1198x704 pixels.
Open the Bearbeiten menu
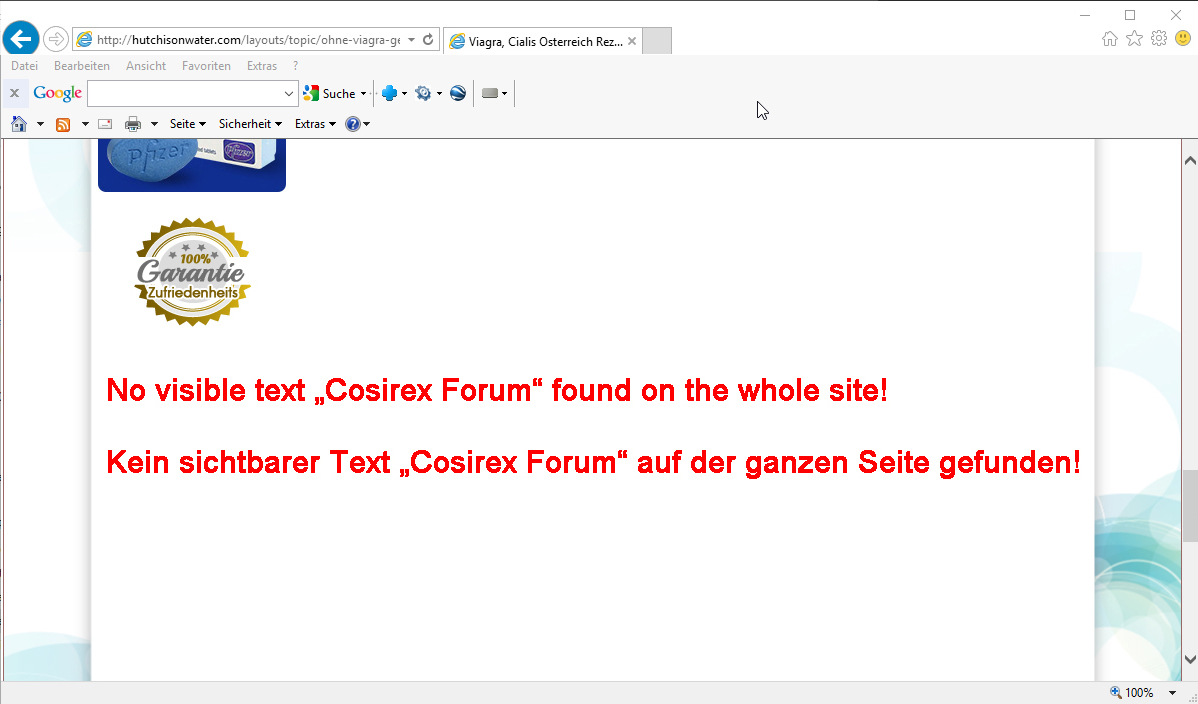pos(82,66)
